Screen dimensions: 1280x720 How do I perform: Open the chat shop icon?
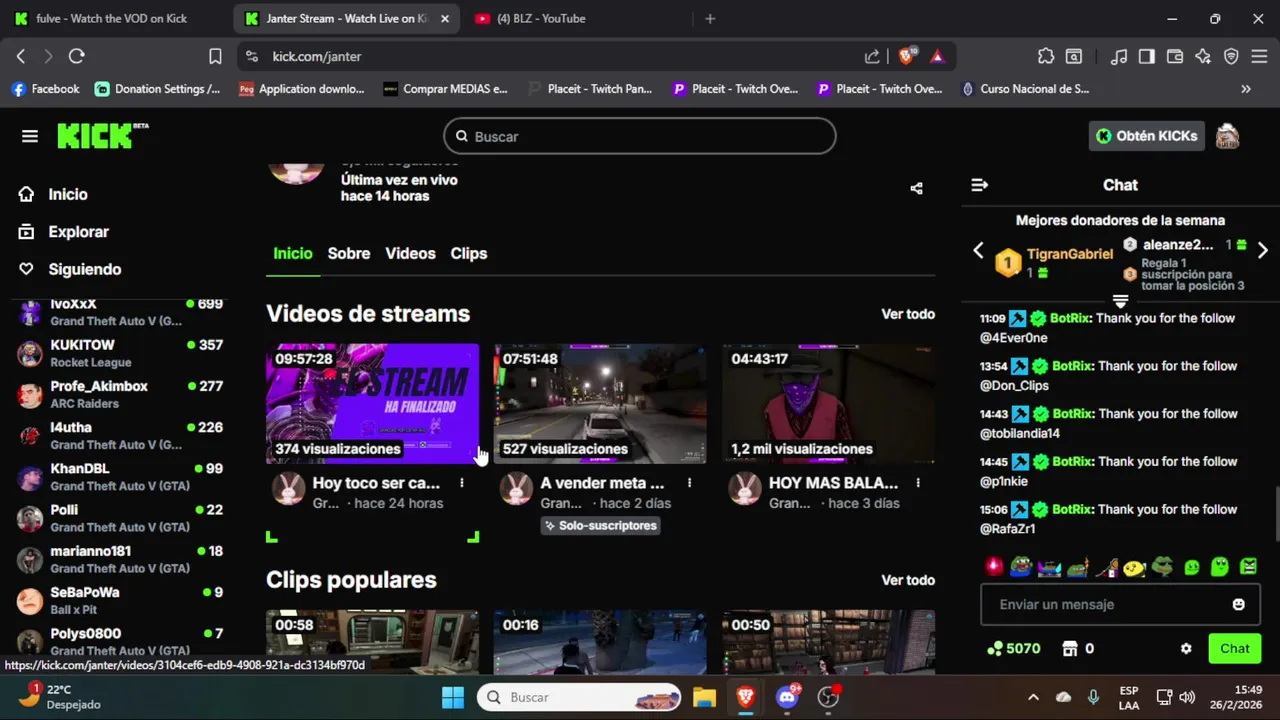pos(1070,648)
